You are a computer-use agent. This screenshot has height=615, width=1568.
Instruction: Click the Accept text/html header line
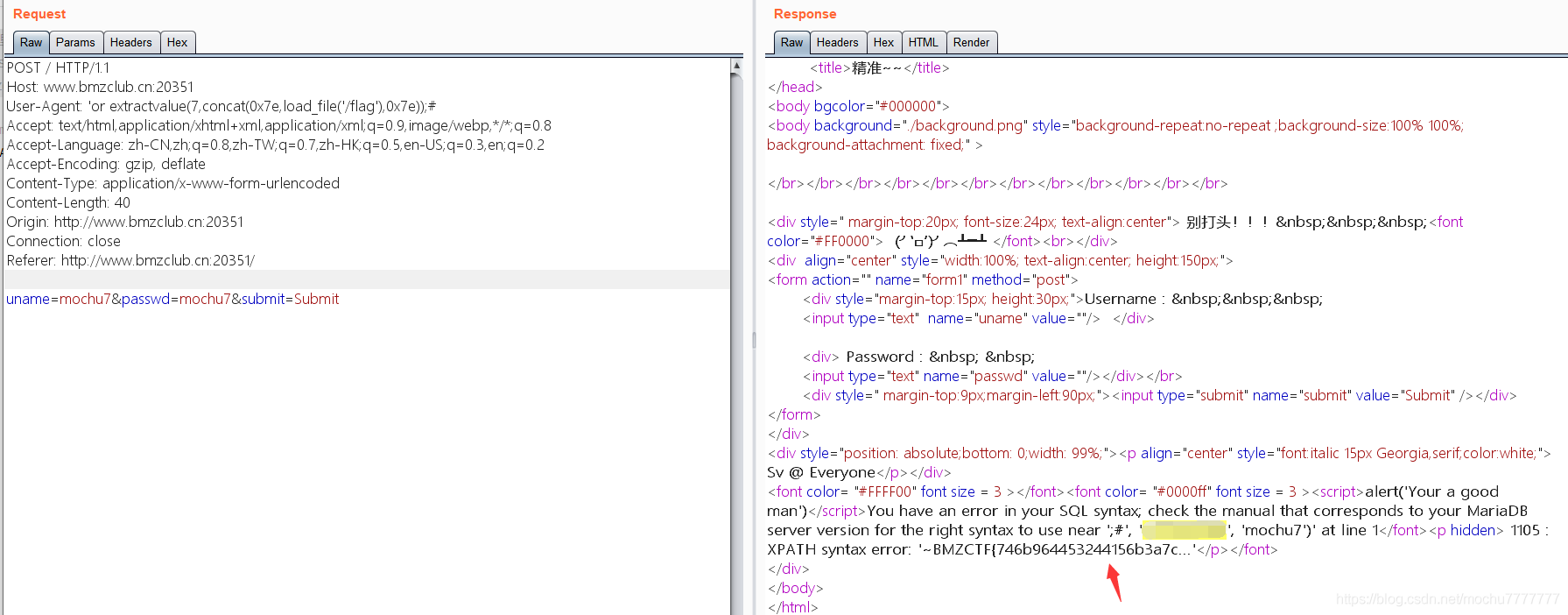[x=278, y=125]
